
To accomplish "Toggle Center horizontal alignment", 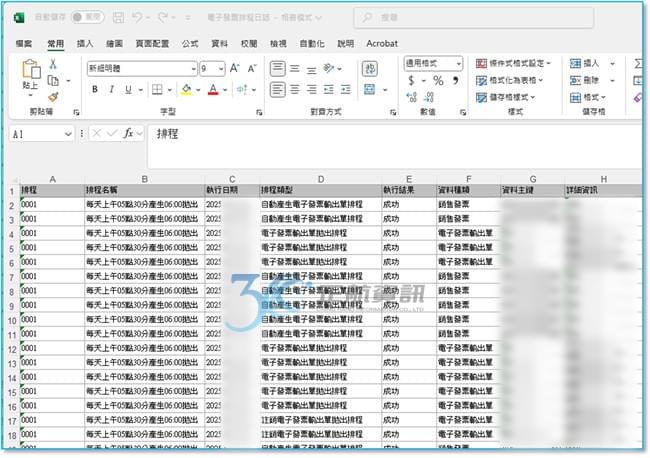I will (x=295, y=89).
